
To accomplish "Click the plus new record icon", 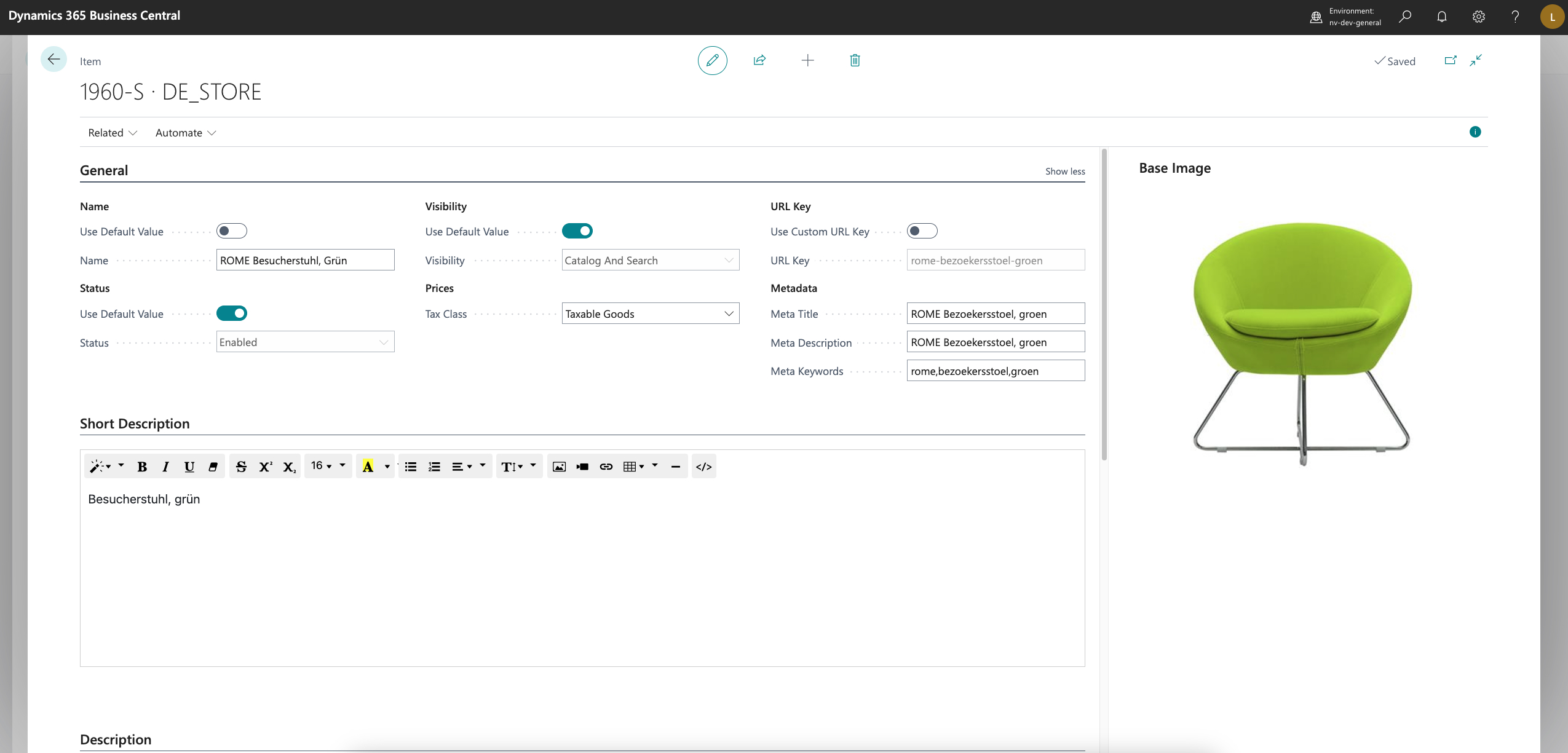I will tap(807, 60).
